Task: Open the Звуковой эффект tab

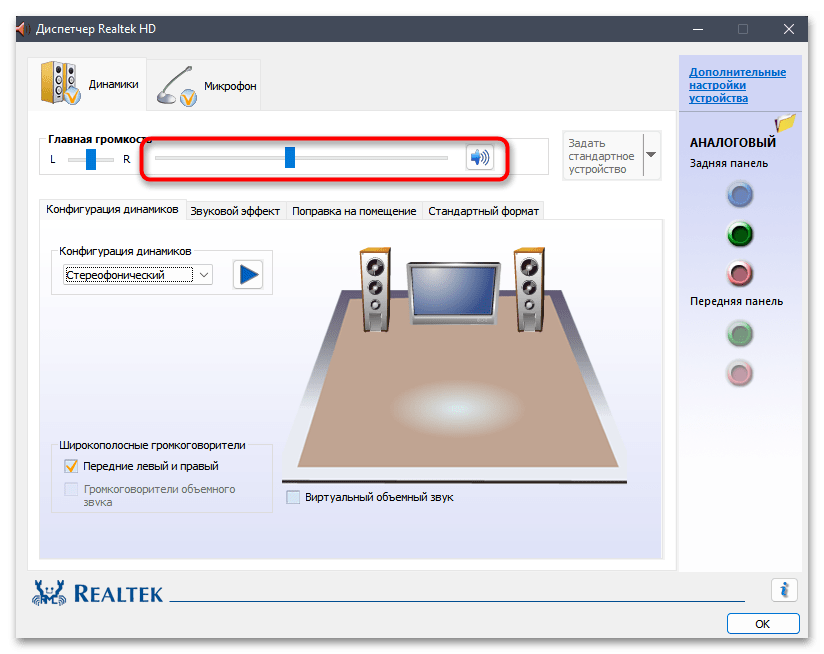Action: pos(235,211)
